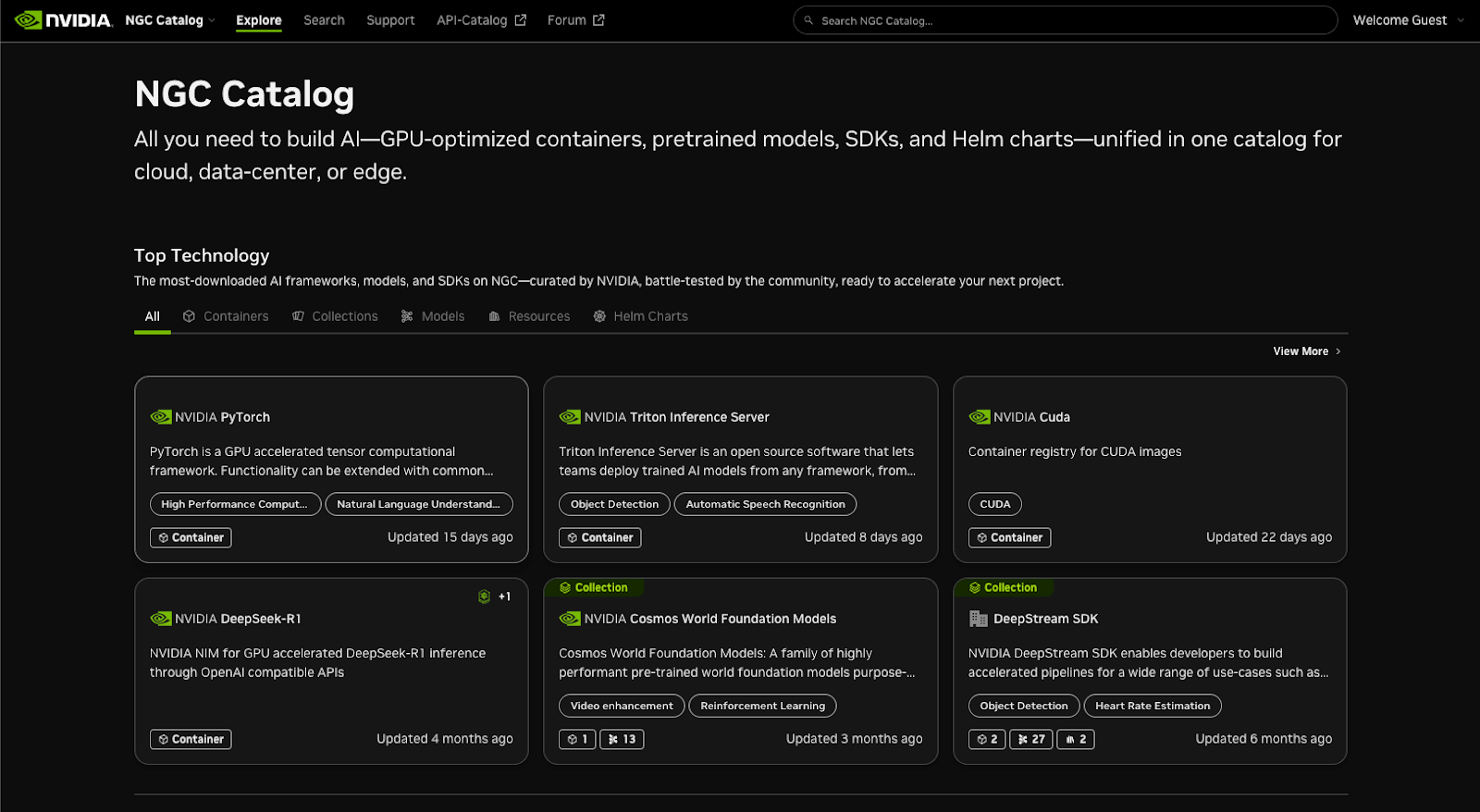Image resolution: width=1480 pixels, height=812 pixels.
Task: Click the Natural Language Understand... tag
Action: click(x=419, y=504)
